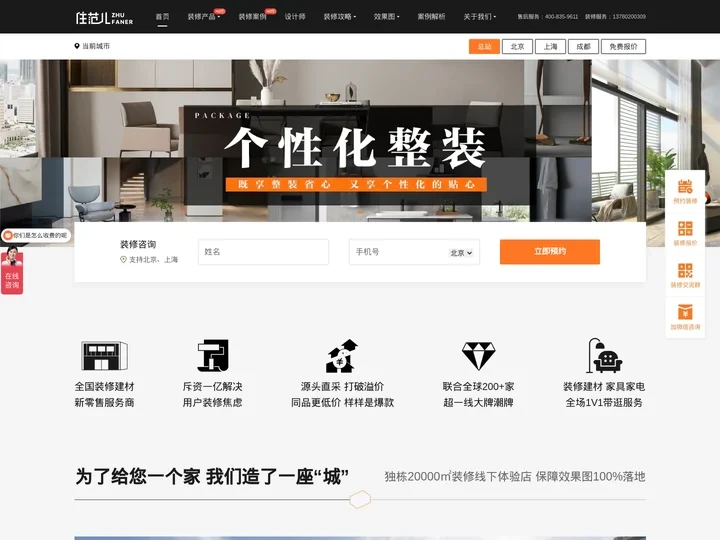
Task: Click the 超一线大牌潮牌 text
Action: point(478,403)
